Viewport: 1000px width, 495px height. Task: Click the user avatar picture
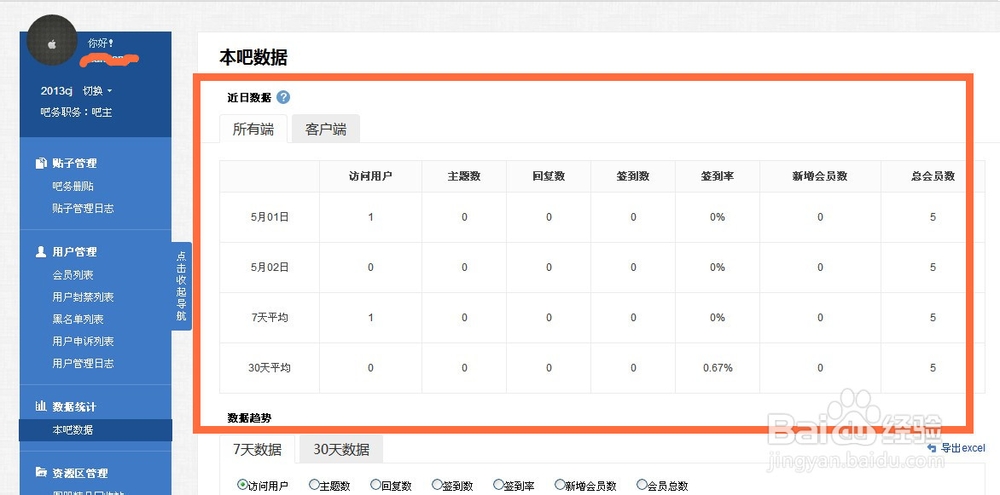pyautogui.click(x=52, y=45)
